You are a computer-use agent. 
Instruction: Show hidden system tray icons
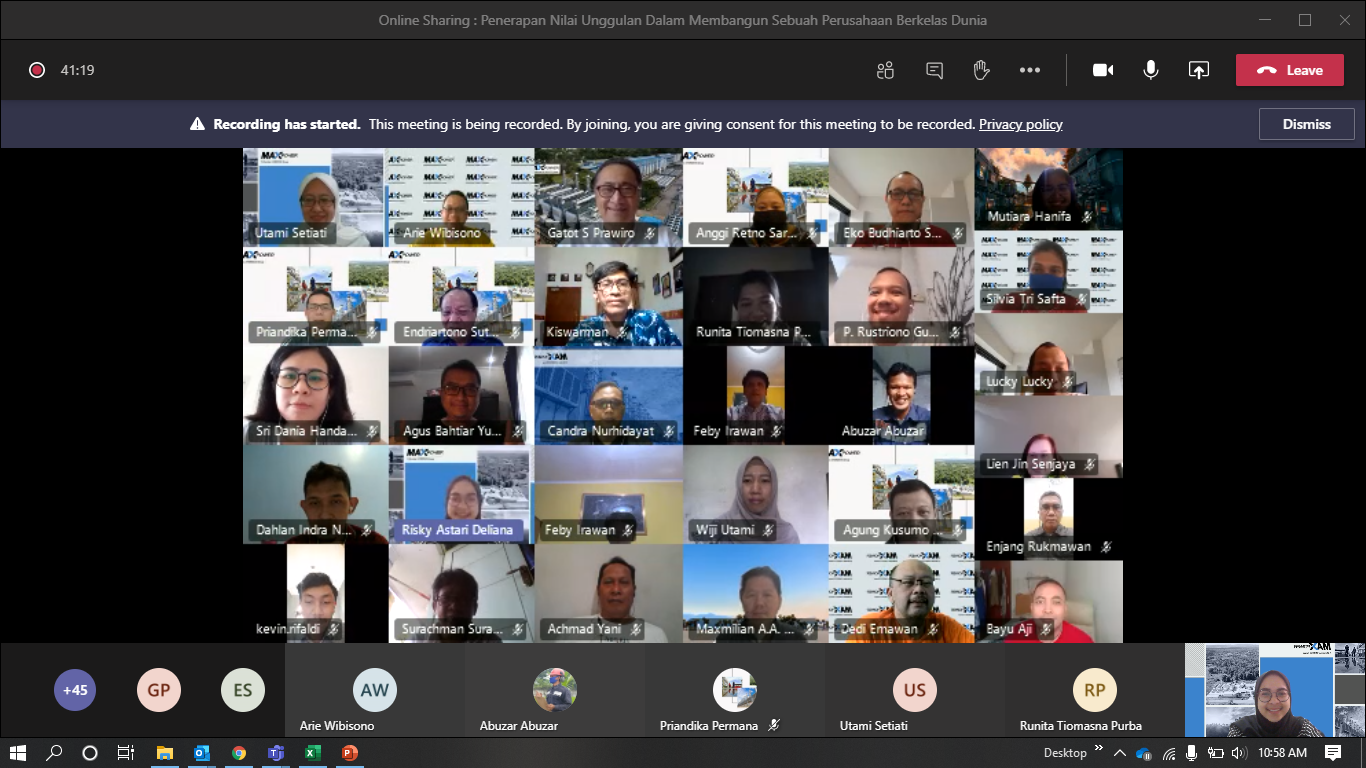pyautogui.click(x=1119, y=753)
